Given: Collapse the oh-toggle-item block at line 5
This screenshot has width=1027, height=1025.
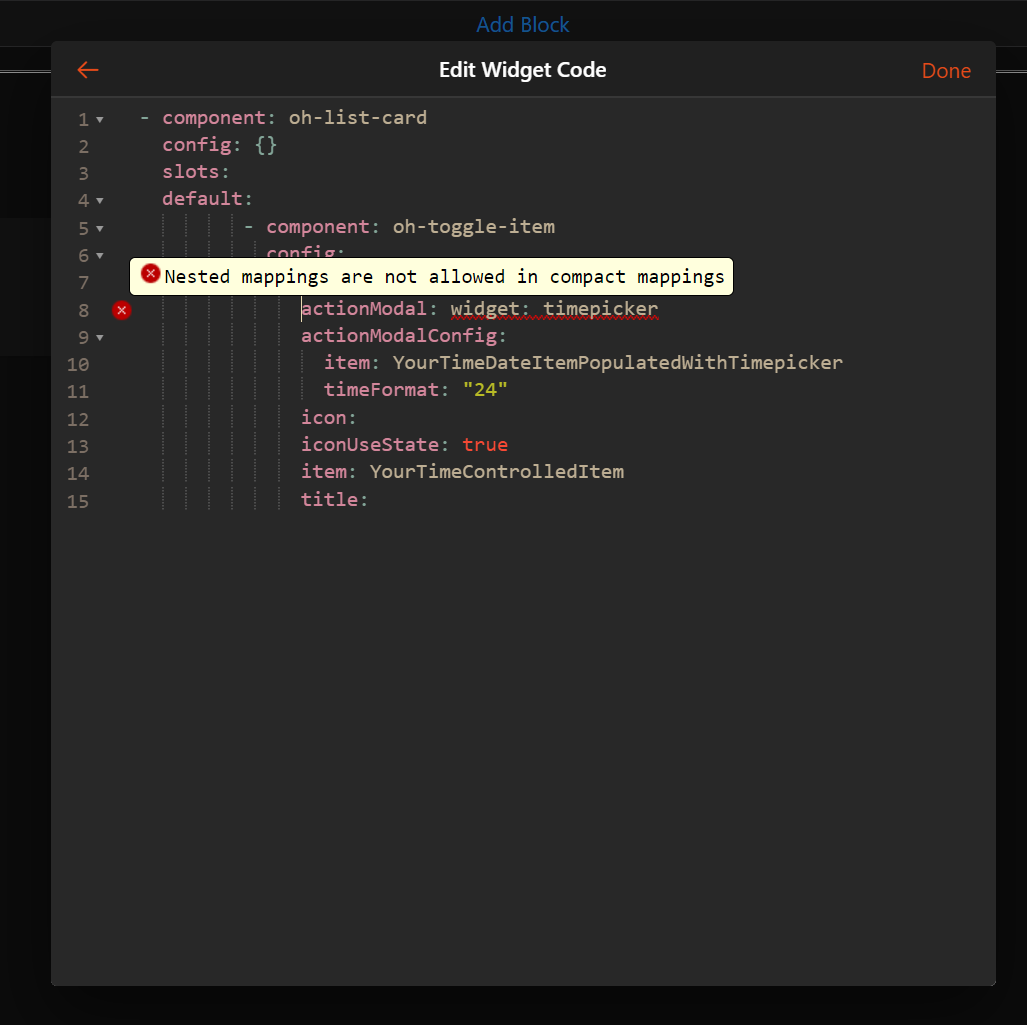Looking at the screenshot, I should pyautogui.click(x=100, y=229).
